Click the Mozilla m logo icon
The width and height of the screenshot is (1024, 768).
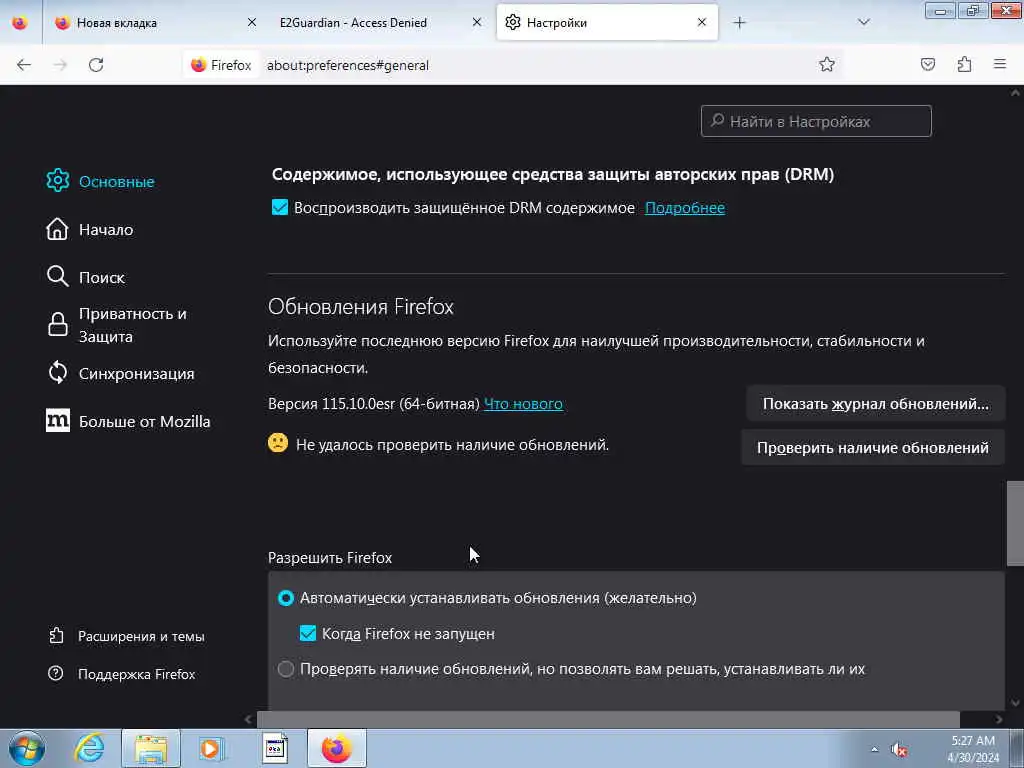57,421
